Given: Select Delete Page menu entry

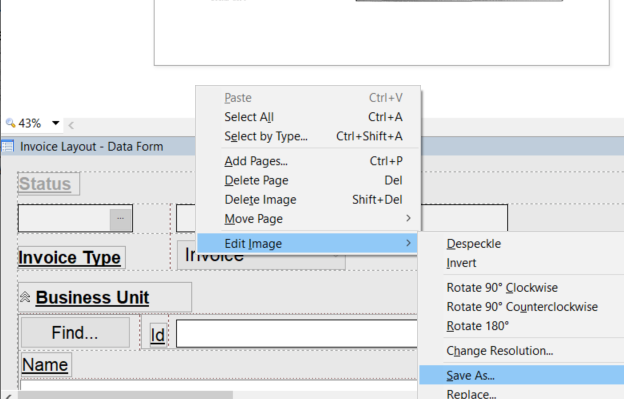Looking at the screenshot, I should 308,181.
